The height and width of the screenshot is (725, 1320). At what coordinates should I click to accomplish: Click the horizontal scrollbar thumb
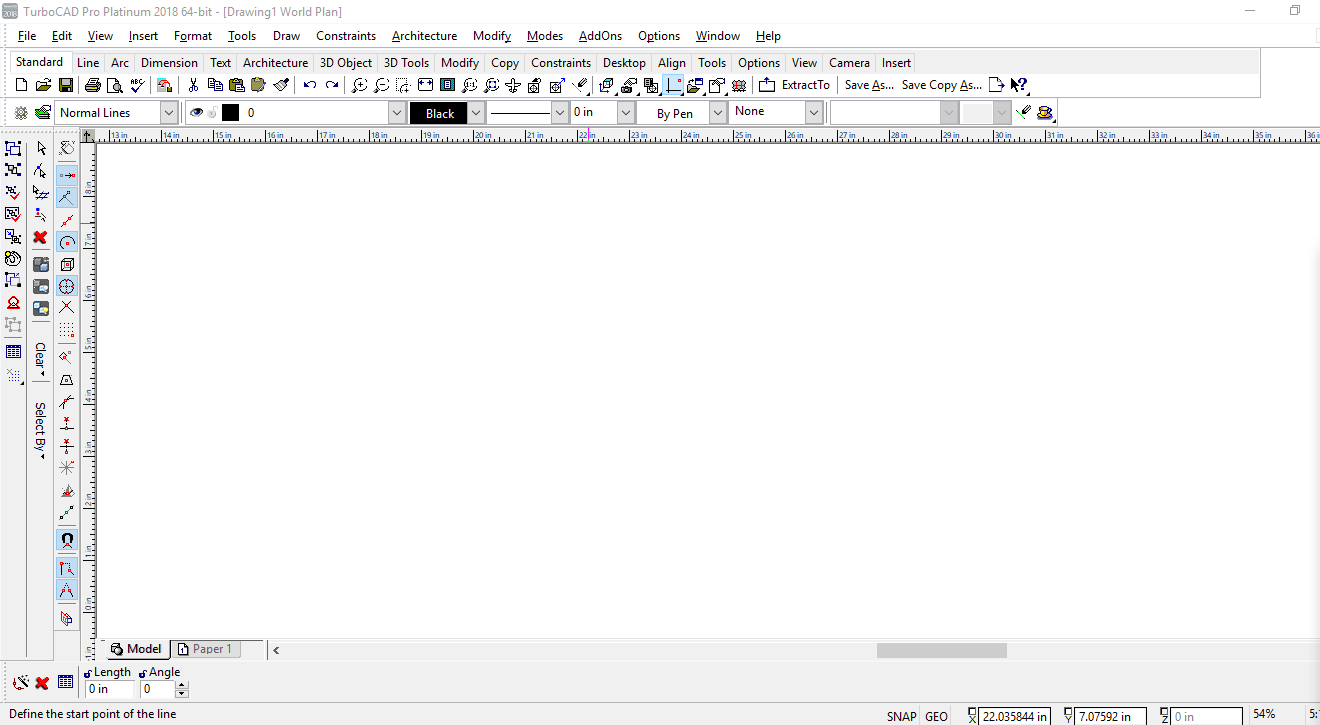coord(941,650)
